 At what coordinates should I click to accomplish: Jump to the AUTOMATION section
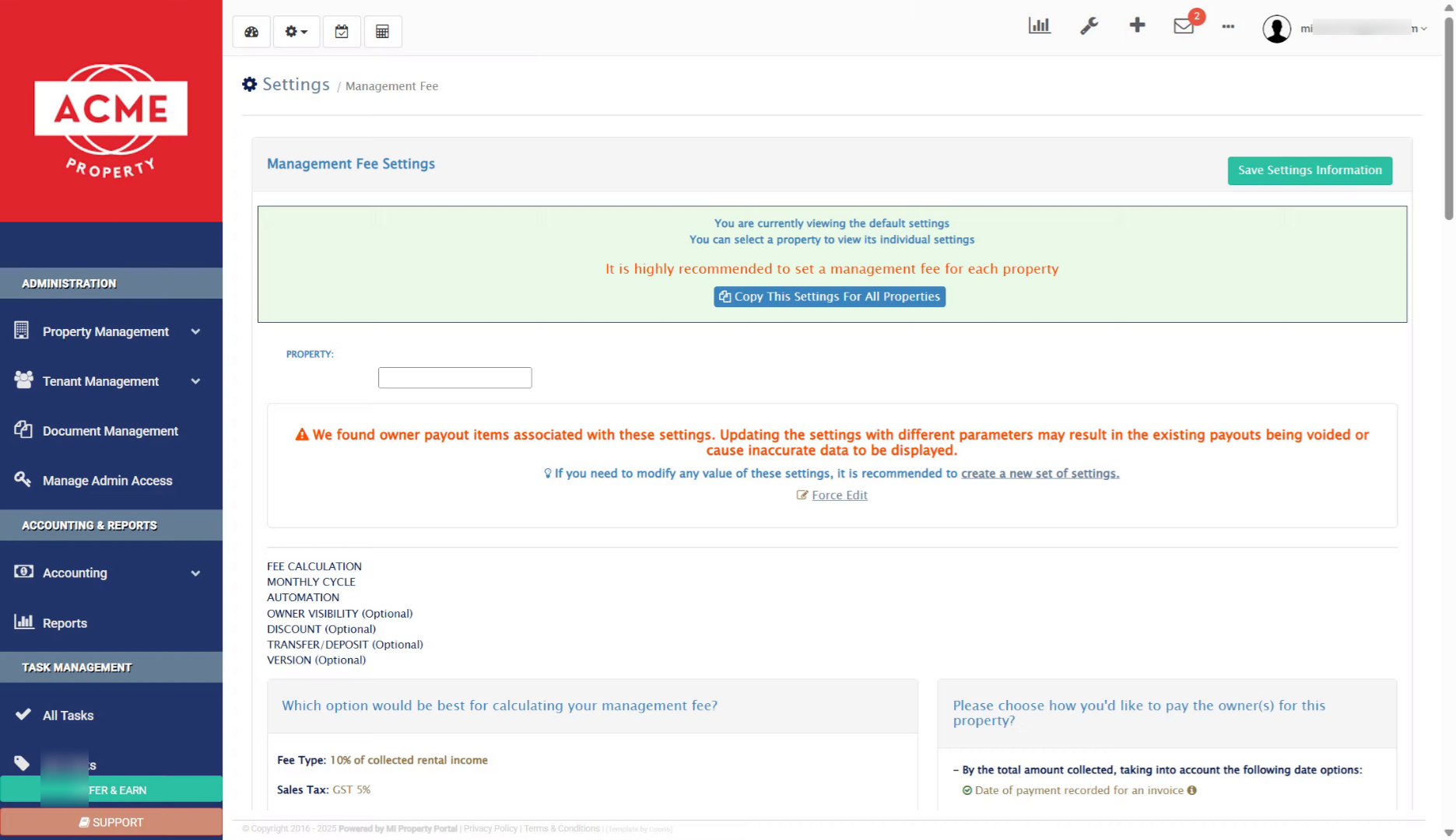point(303,598)
